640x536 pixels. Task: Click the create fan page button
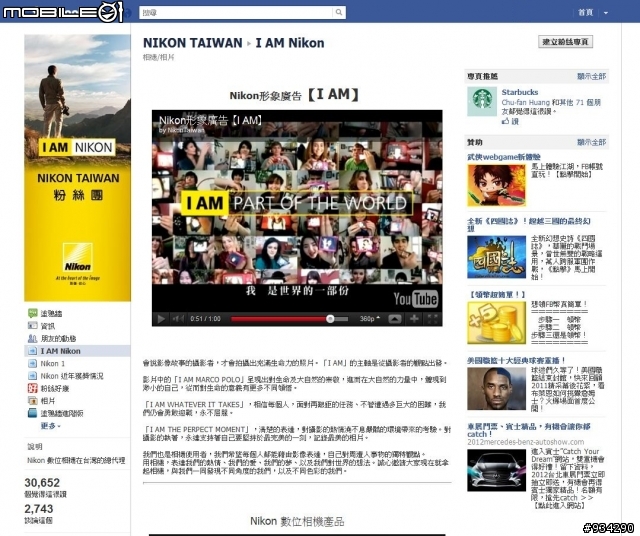tap(565, 42)
